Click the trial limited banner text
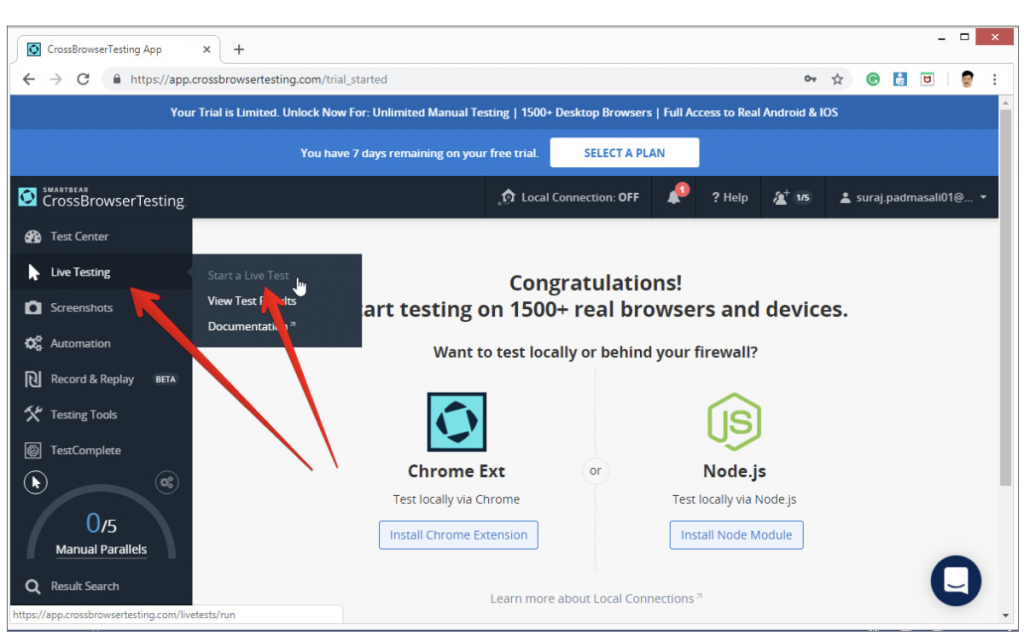Viewport: 1024px width, 642px height. (x=504, y=112)
